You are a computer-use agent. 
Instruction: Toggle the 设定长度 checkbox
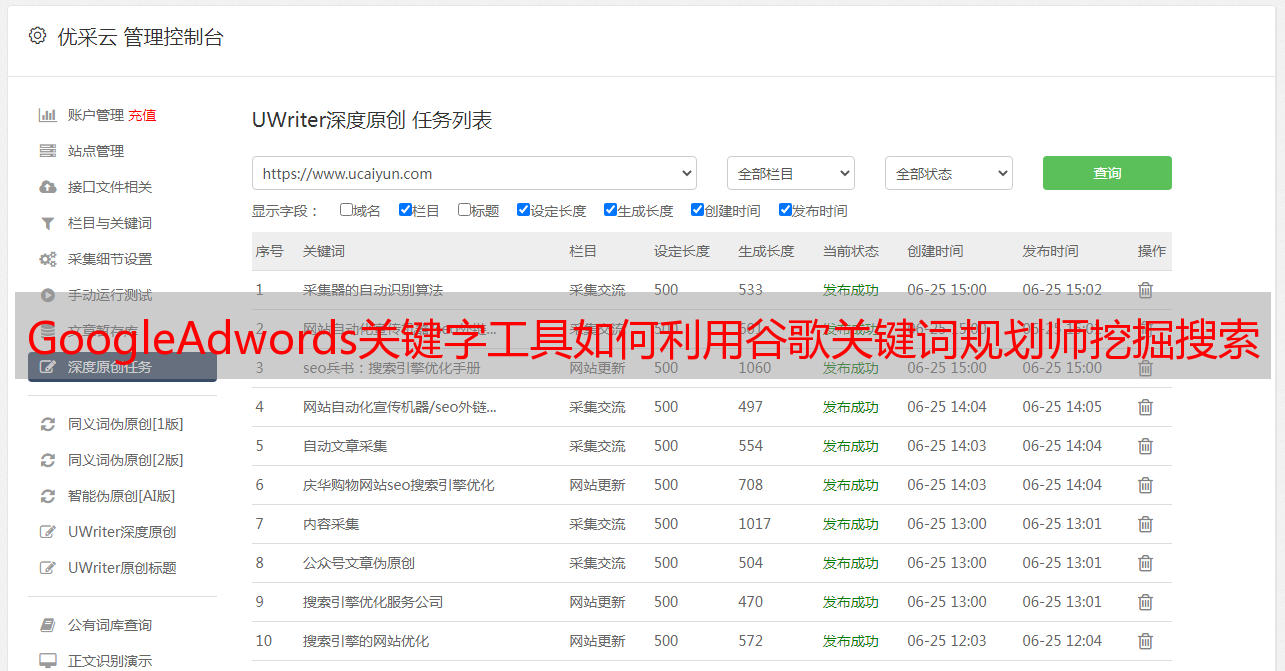coord(523,210)
